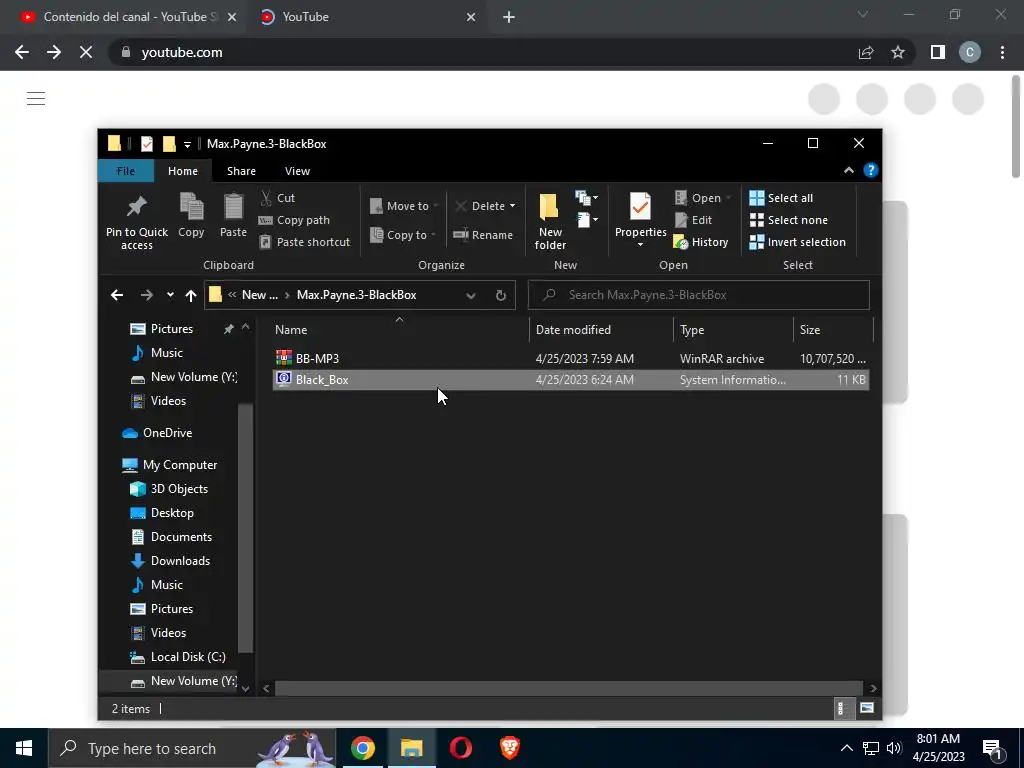Open the Move to dropdown
Viewport: 1024px width, 768px height.
(x=403, y=206)
